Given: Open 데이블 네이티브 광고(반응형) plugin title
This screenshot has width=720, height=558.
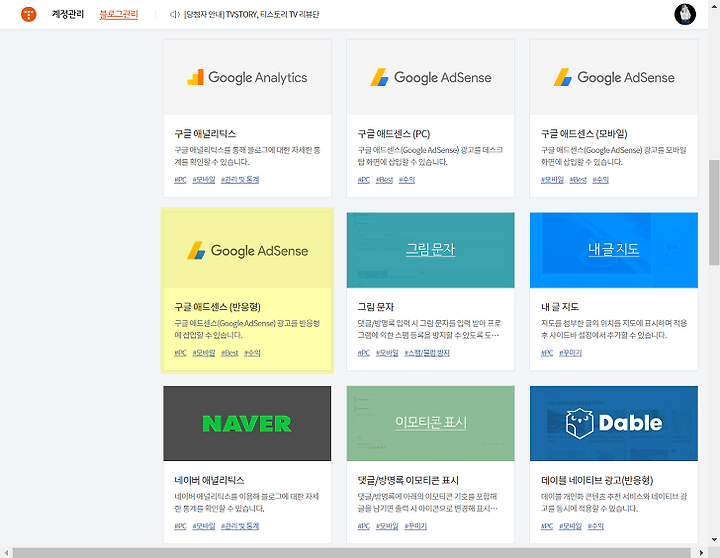Looking at the screenshot, I should click(597, 480).
